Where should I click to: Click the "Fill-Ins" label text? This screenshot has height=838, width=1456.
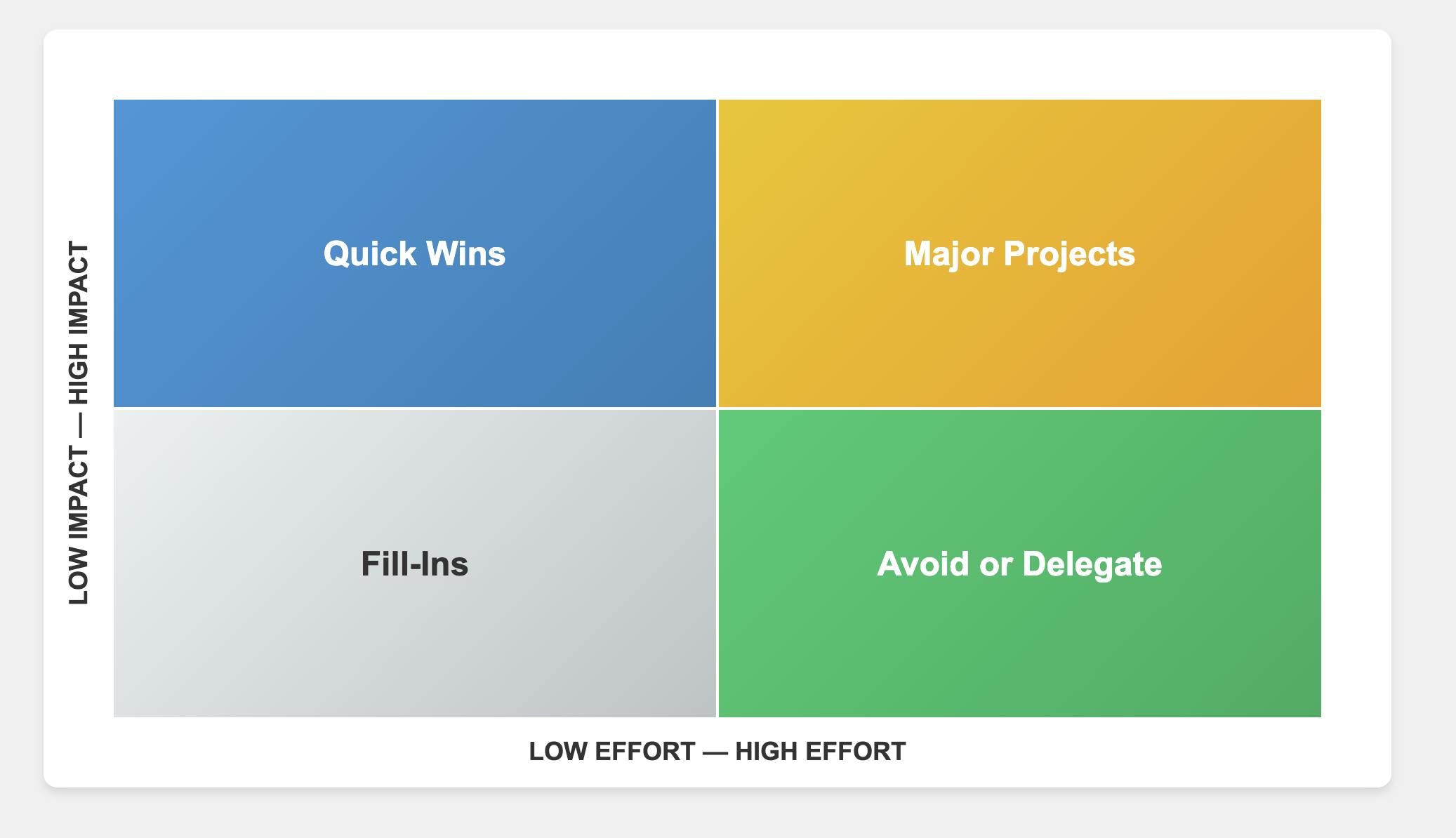[414, 564]
